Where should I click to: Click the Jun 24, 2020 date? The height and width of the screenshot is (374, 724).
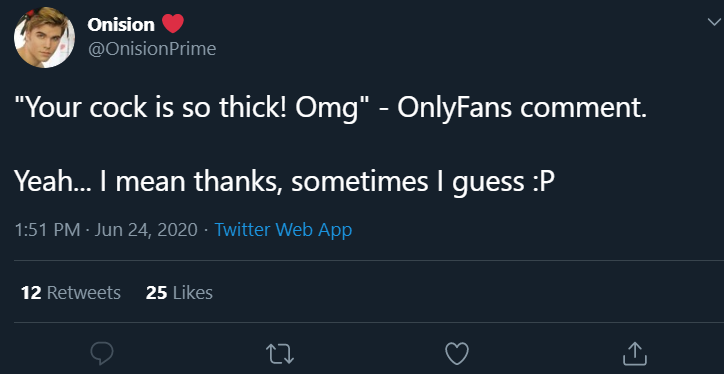tap(146, 229)
